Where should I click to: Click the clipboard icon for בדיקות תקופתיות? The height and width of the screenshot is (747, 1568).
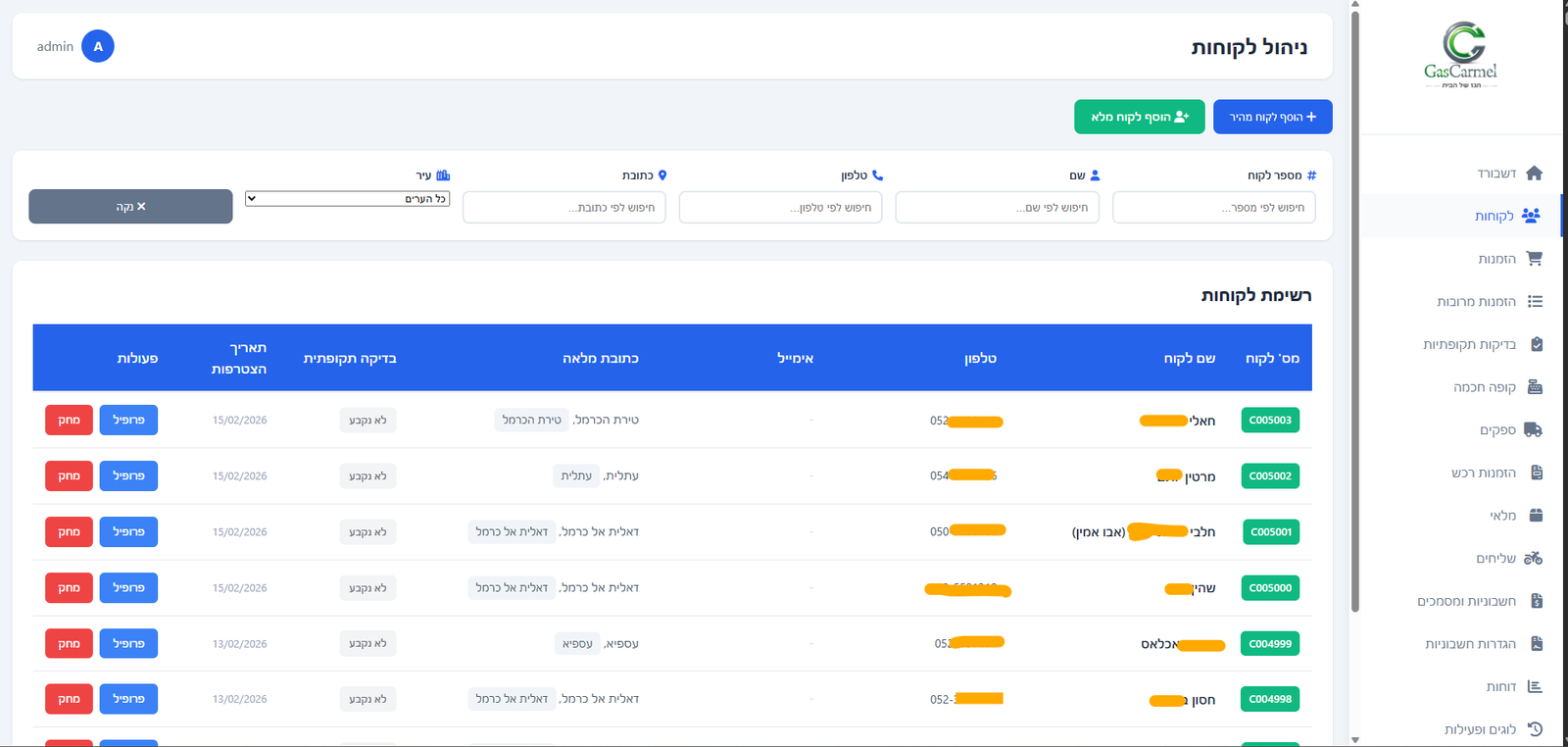[x=1536, y=344]
